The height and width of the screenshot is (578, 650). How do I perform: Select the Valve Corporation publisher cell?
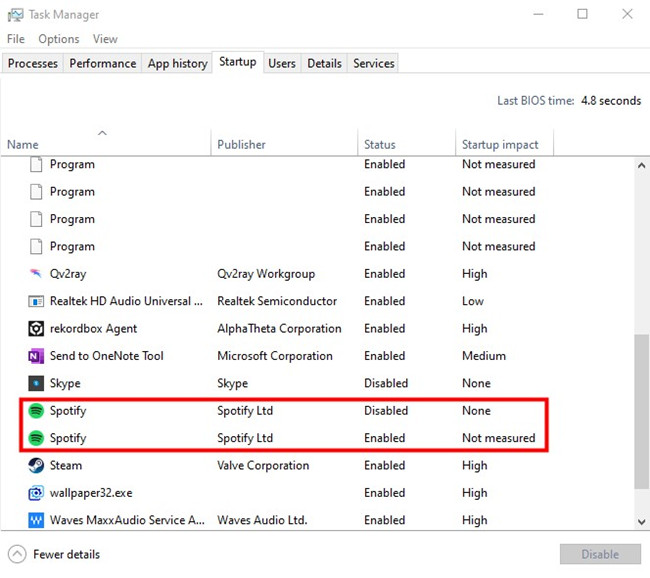click(263, 465)
